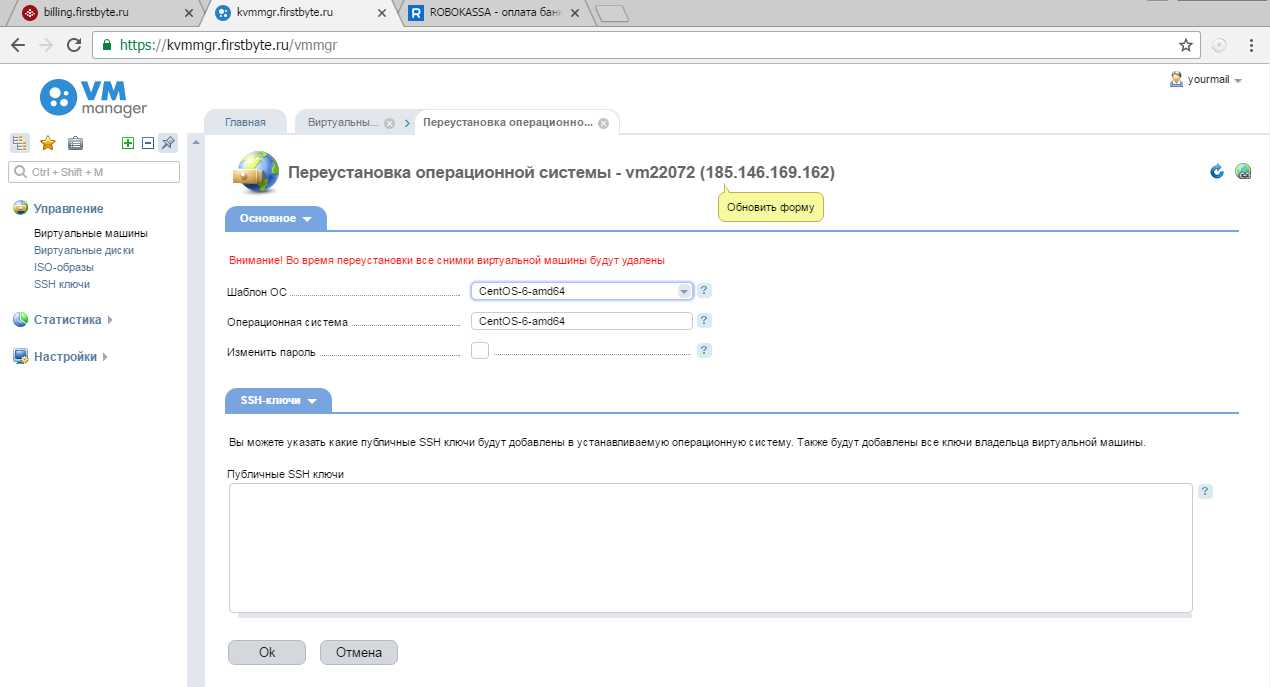The width and height of the screenshot is (1270, 687).
Task: Click the Управление section icon
Action: (x=20, y=208)
